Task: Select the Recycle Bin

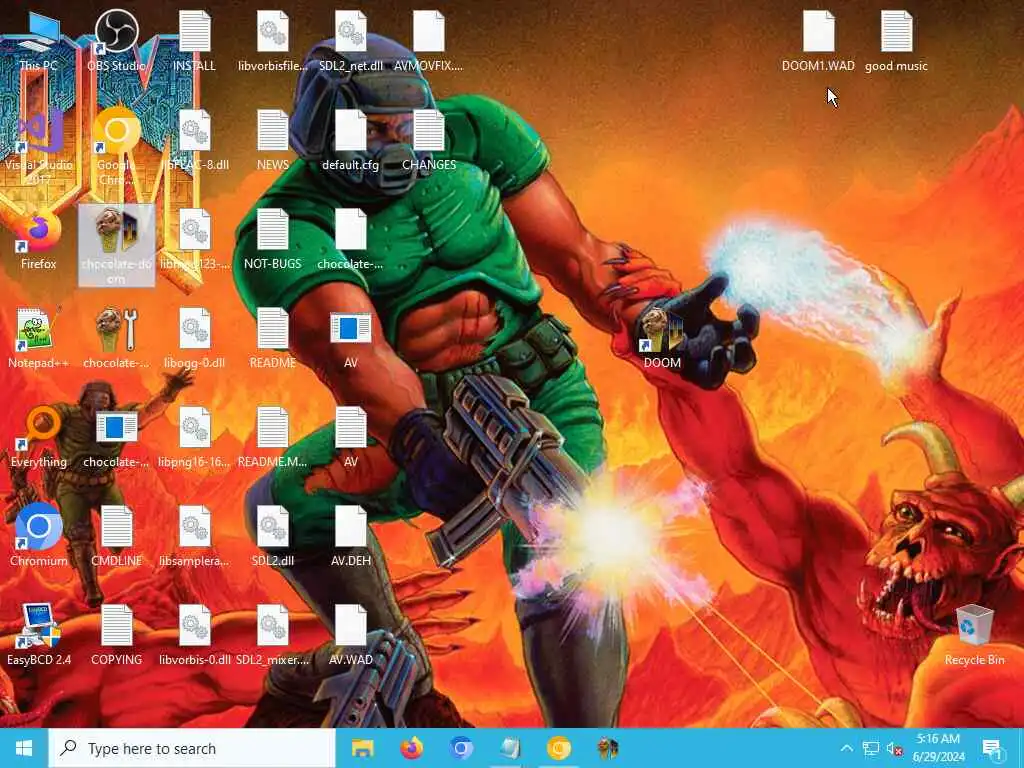Action: (974, 635)
